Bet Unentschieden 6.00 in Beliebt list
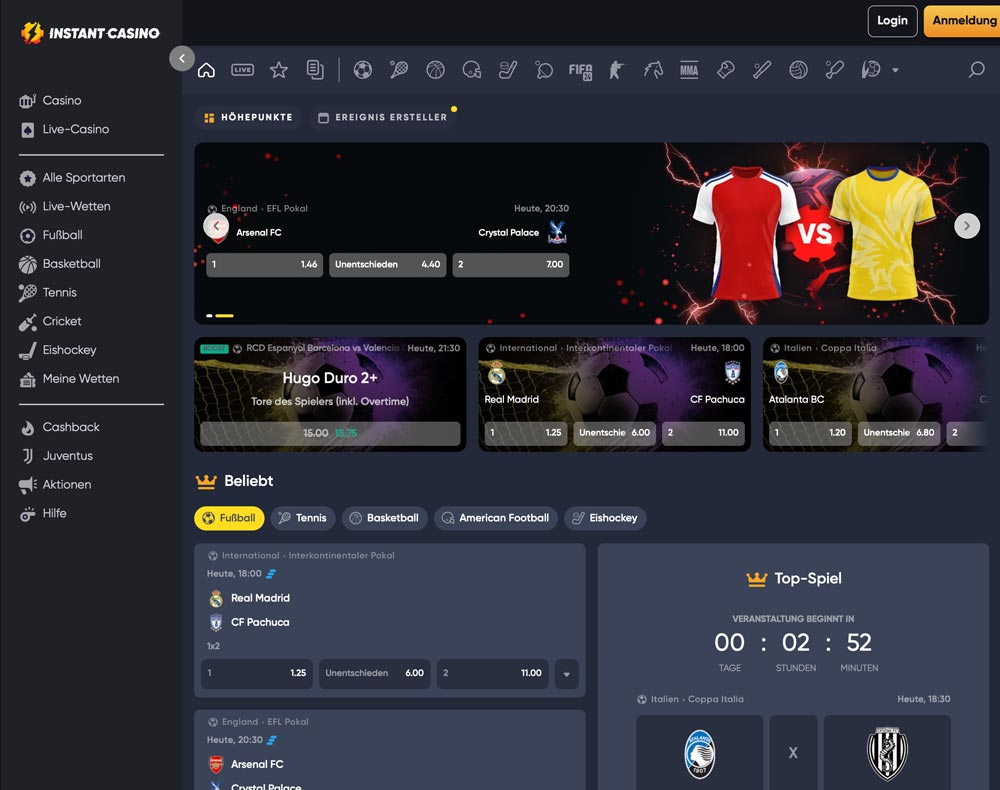This screenshot has height=790, width=1000. pyautogui.click(x=374, y=673)
